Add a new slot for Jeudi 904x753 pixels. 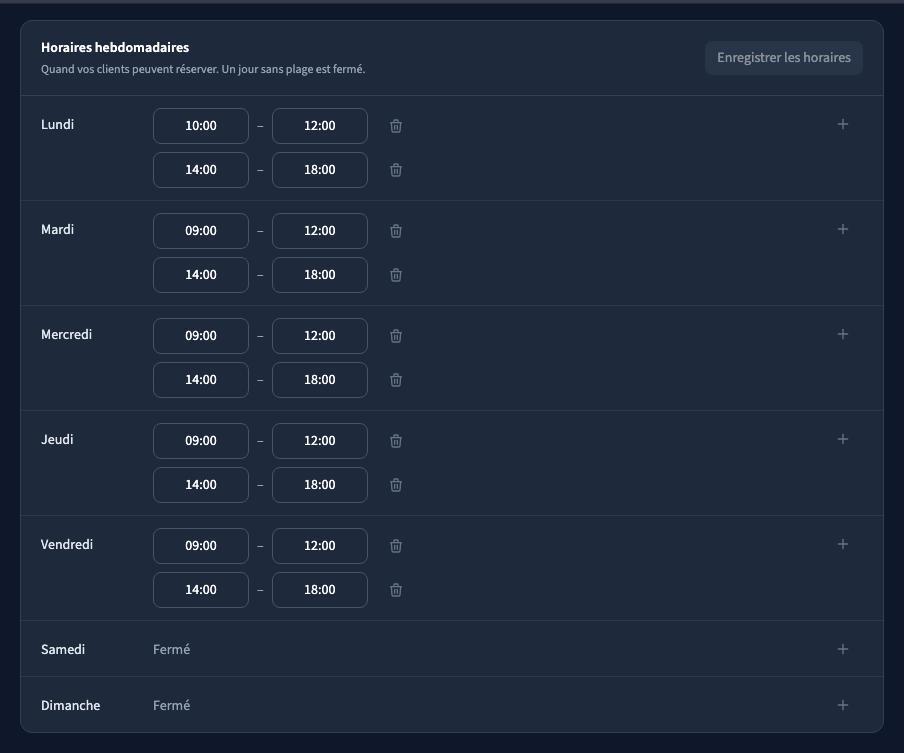[x=842, y=439]
